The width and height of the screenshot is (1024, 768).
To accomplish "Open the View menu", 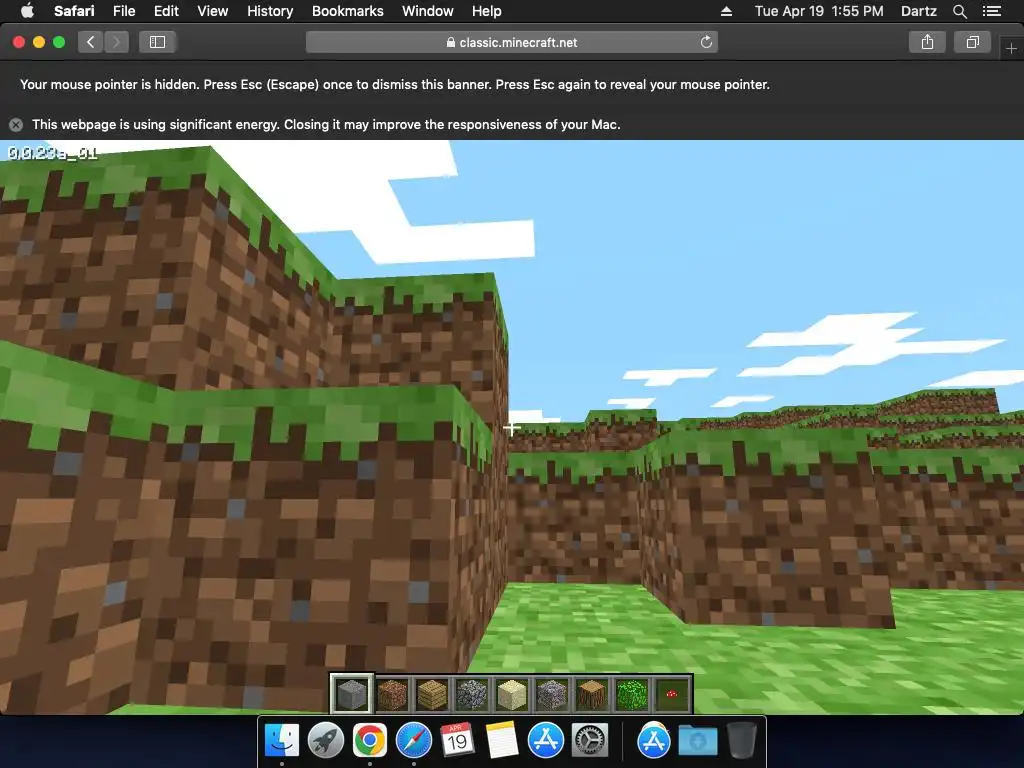I will point(212,11).
